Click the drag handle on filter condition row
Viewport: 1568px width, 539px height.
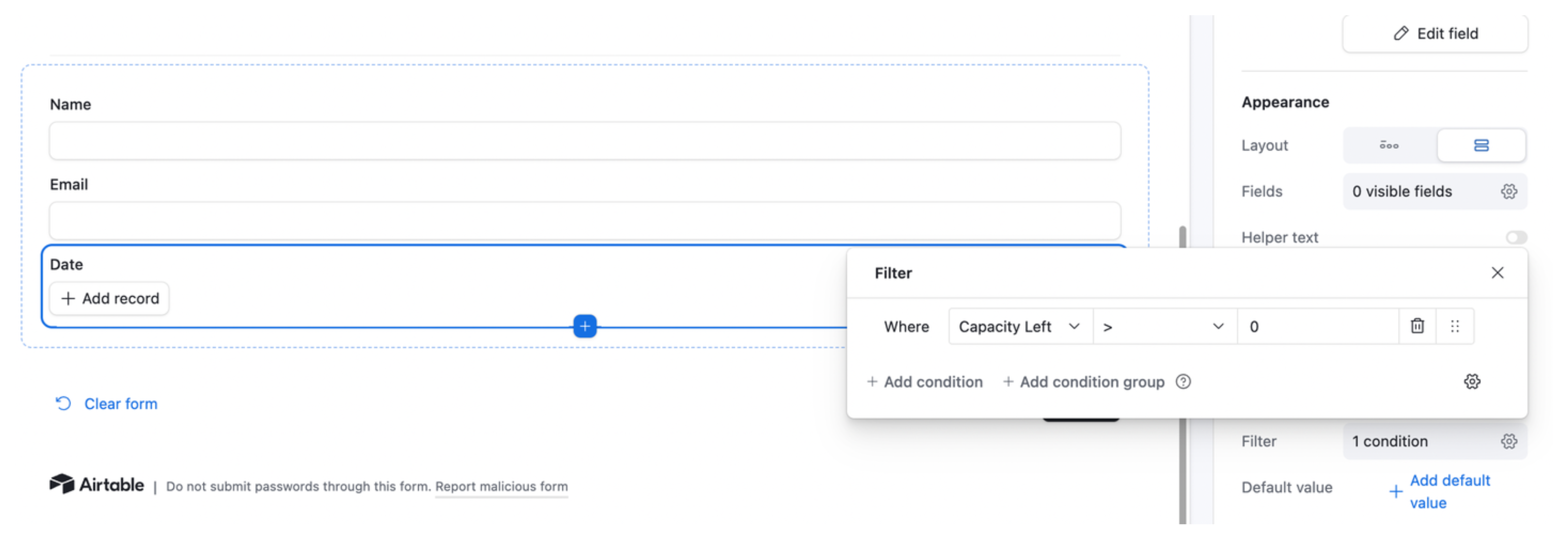tap(1455, 326)
